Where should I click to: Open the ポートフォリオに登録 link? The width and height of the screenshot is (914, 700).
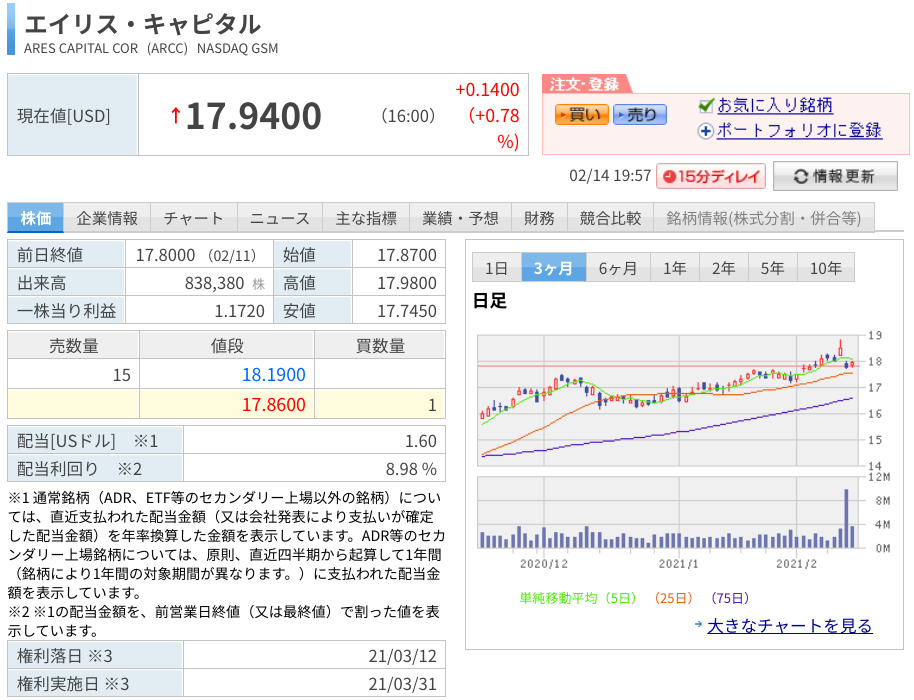tap(799, 131)
